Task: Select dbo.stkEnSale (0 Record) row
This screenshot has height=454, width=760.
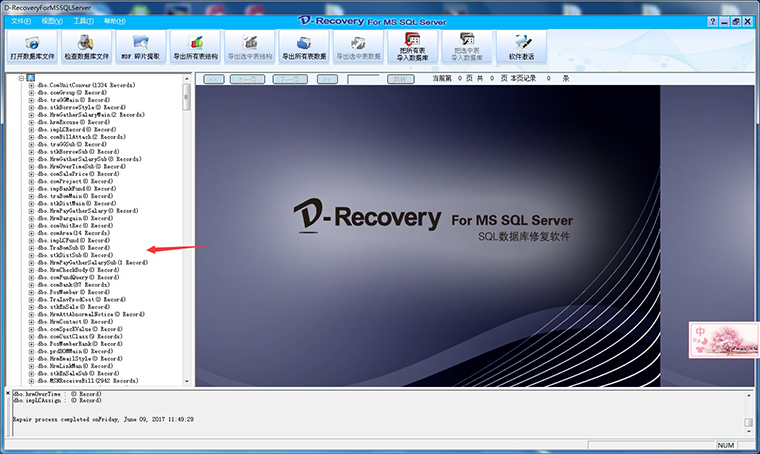Action: 74,307
